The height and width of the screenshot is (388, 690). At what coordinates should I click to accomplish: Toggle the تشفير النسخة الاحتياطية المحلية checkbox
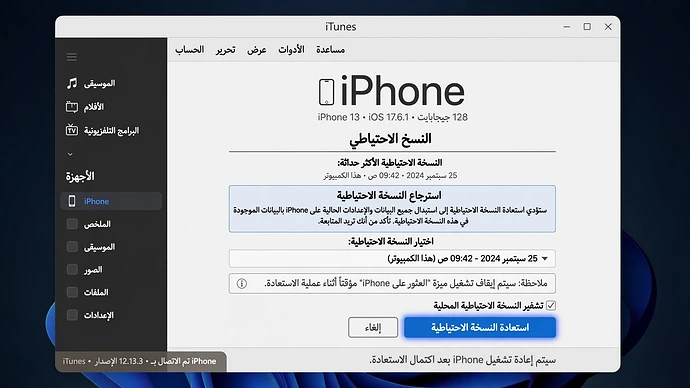click(x=551, y=305)
